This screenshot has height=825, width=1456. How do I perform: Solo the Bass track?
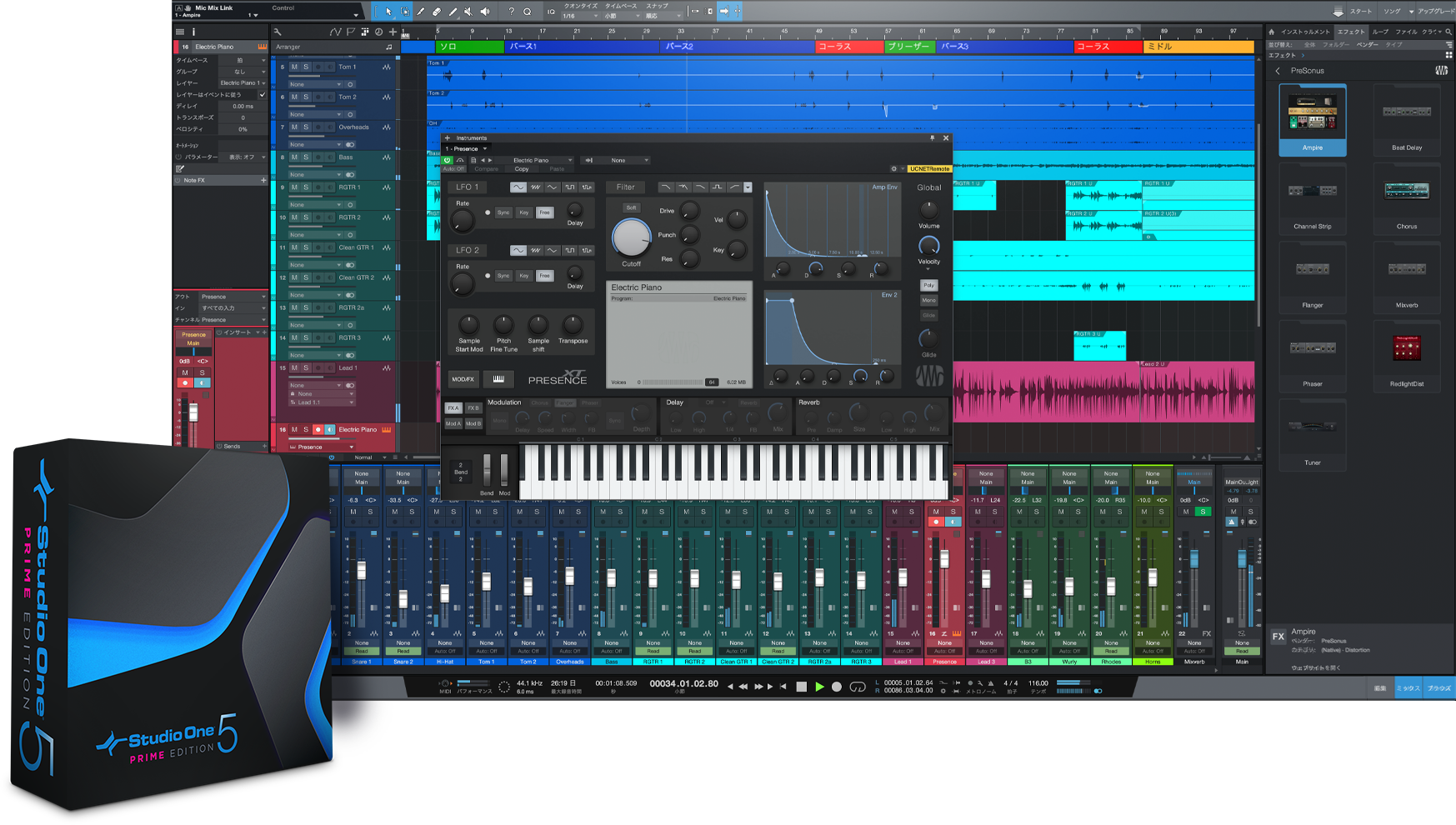tap(306, 157)
